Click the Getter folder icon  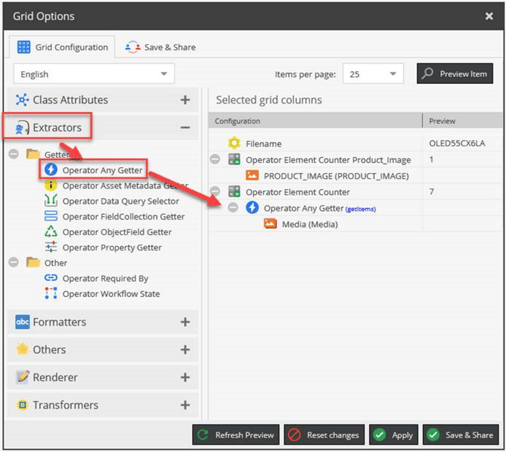[x=33, y=154]
